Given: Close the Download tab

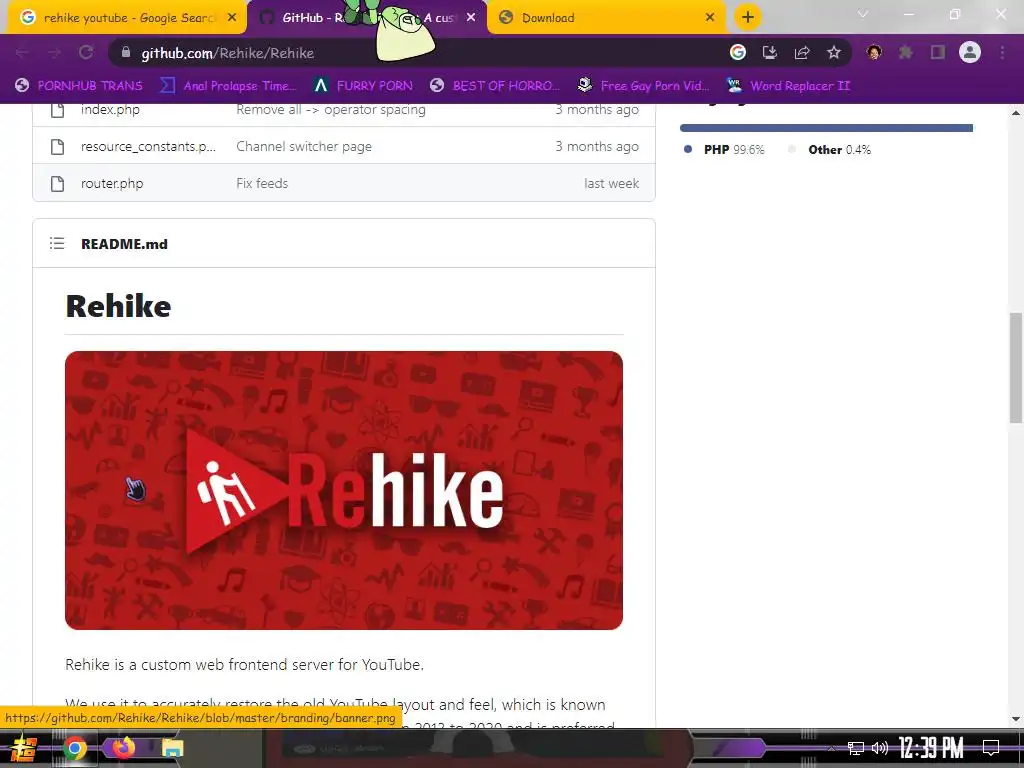Looking at the screenshot, I should (710, 18).
